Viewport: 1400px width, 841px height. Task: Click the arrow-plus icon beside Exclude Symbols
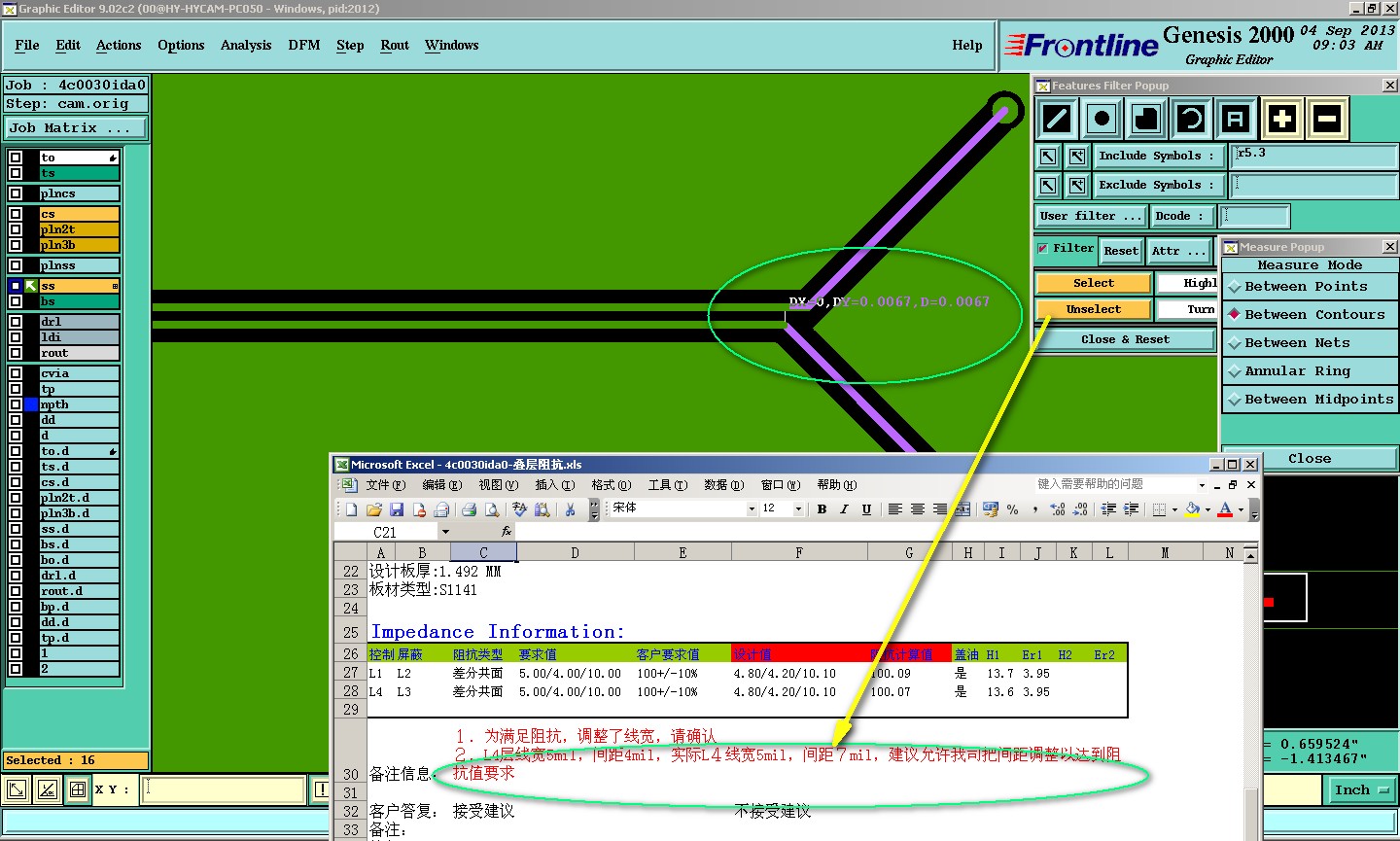(1077, 185)
